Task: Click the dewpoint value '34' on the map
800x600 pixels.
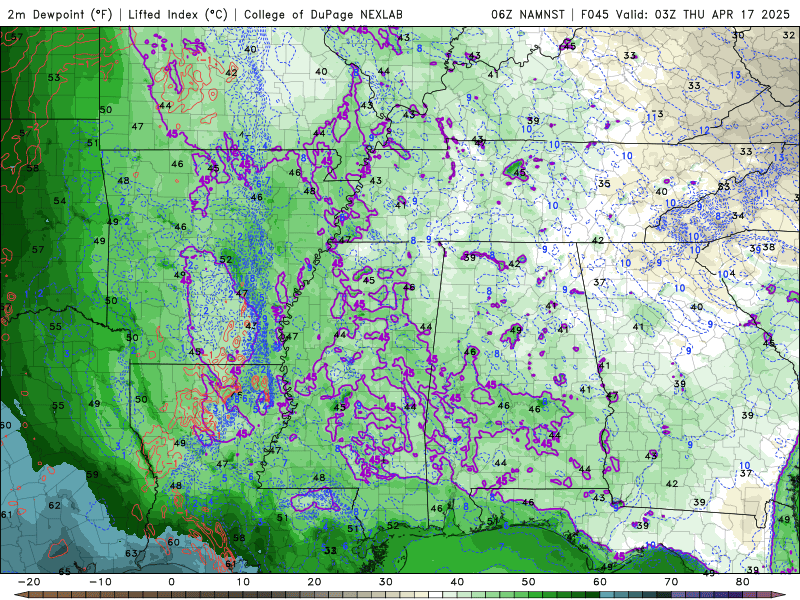Action: 738,216
